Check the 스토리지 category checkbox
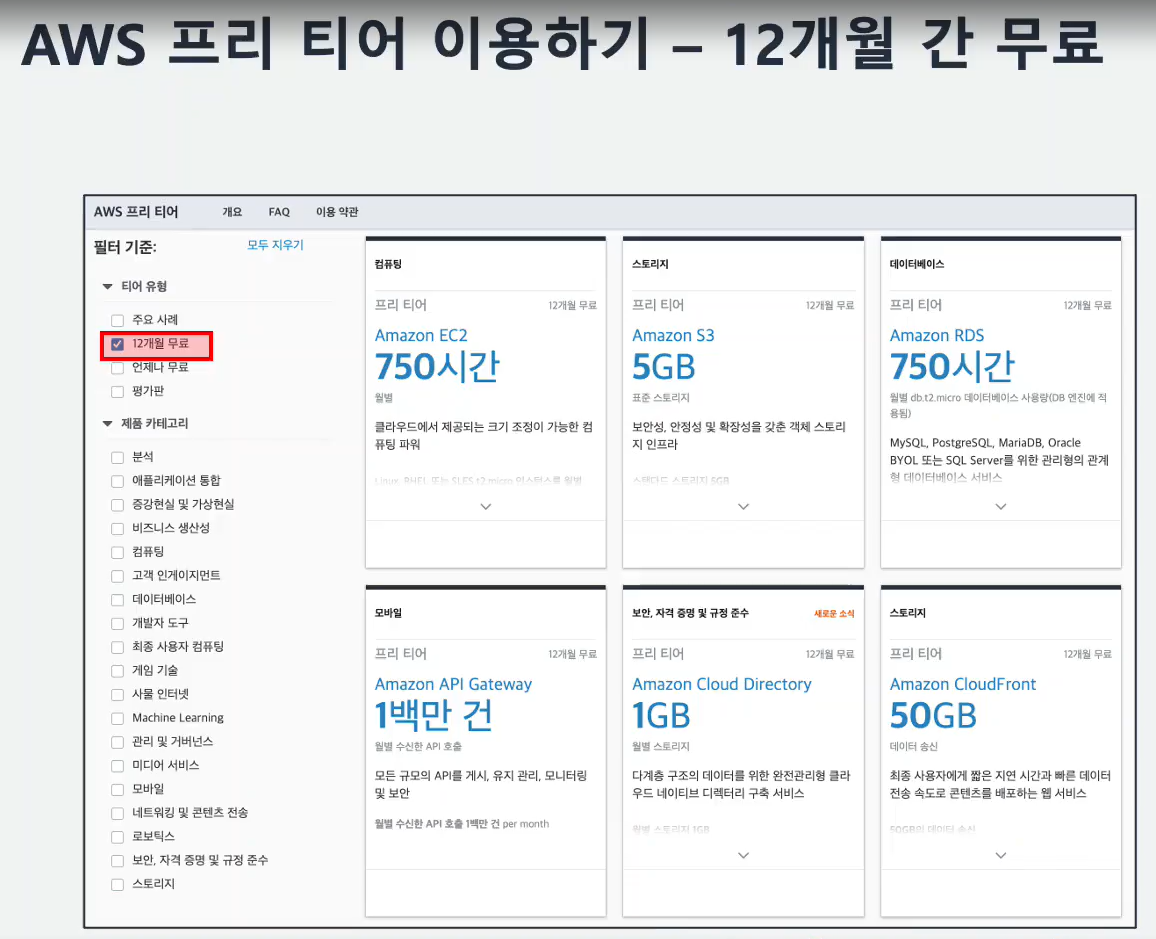 (x=117, y=884)
